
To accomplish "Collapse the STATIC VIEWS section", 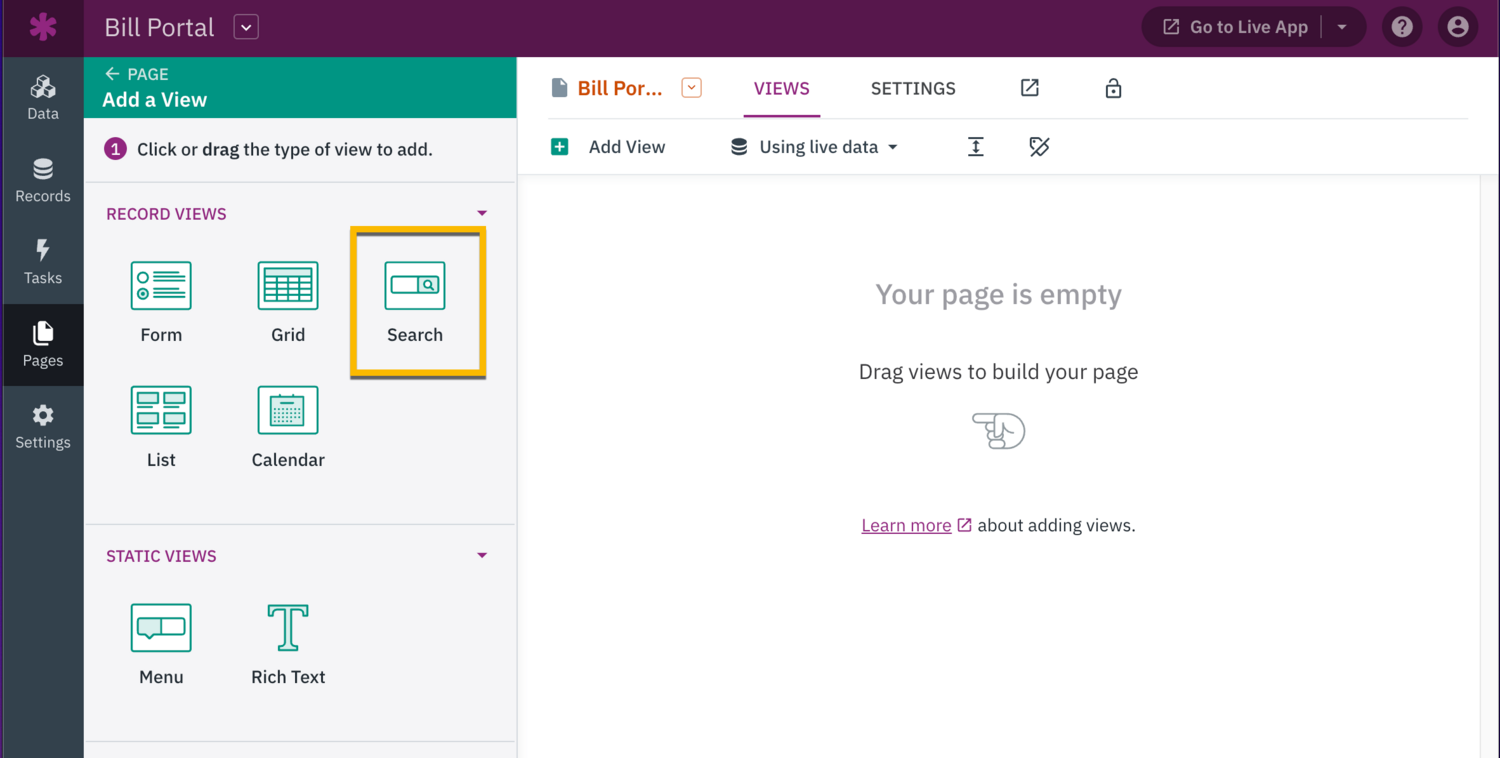I will 482,555.
